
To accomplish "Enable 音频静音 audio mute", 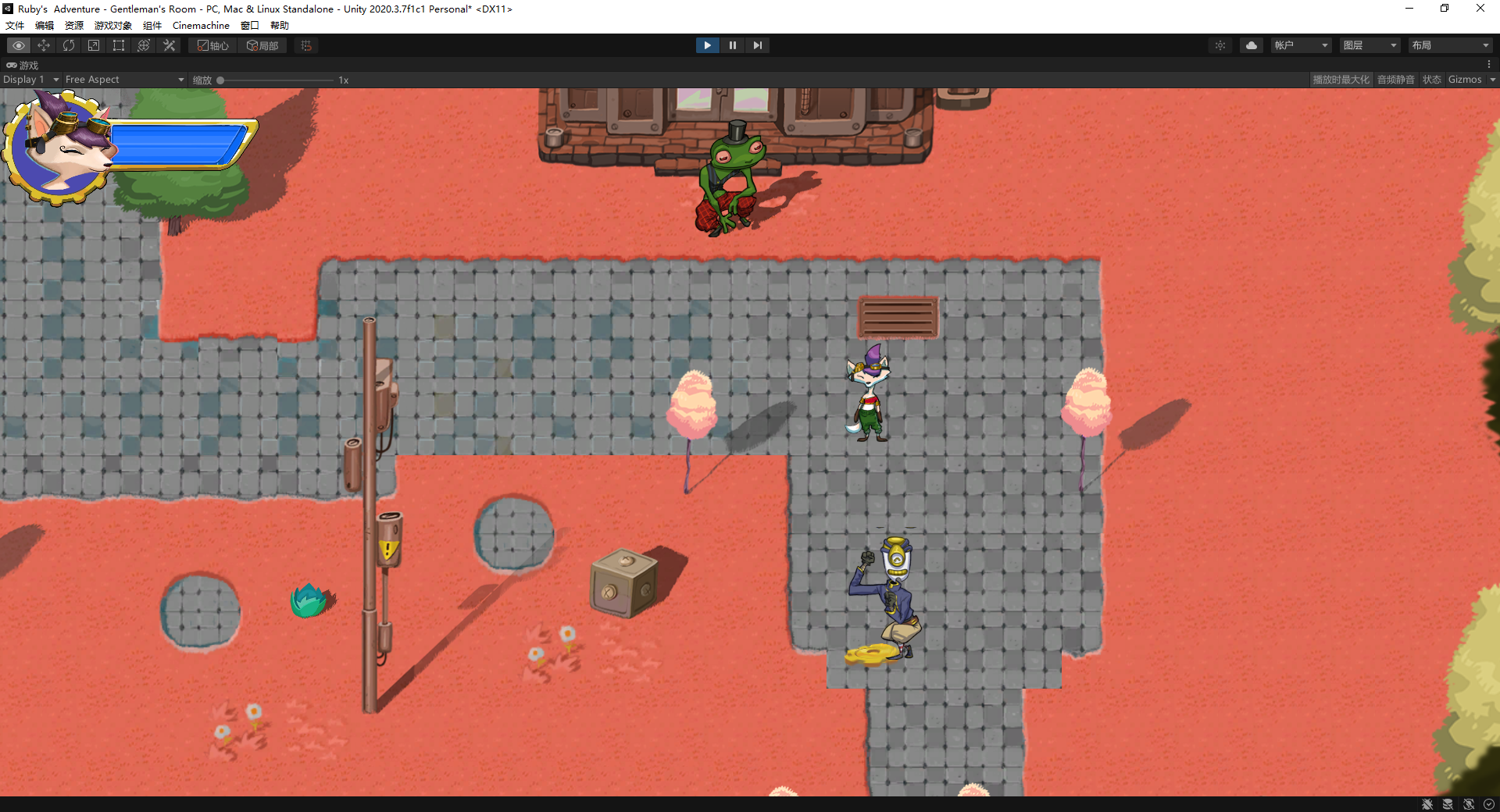I will (x=1395, y=79).
